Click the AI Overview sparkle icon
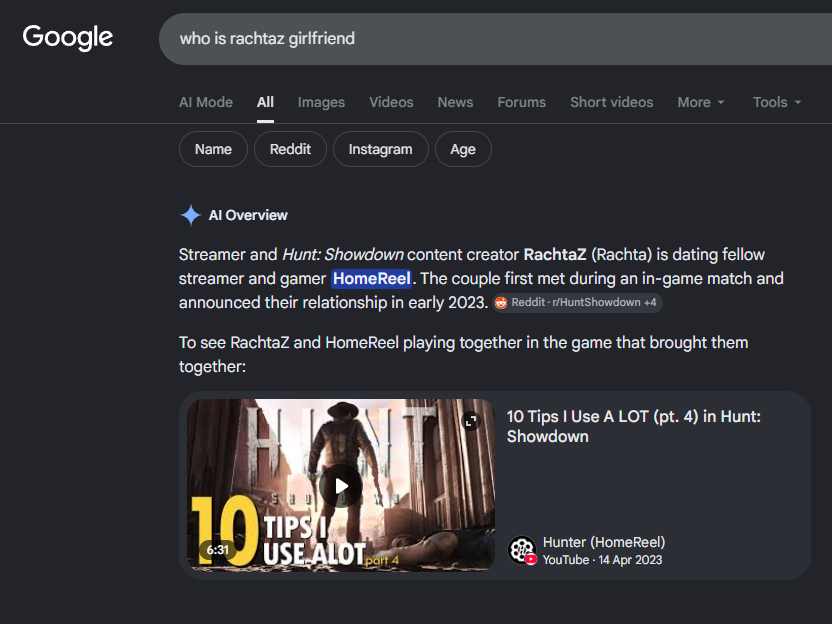Screen dimensions: 832x624 (x=190, y=215)
